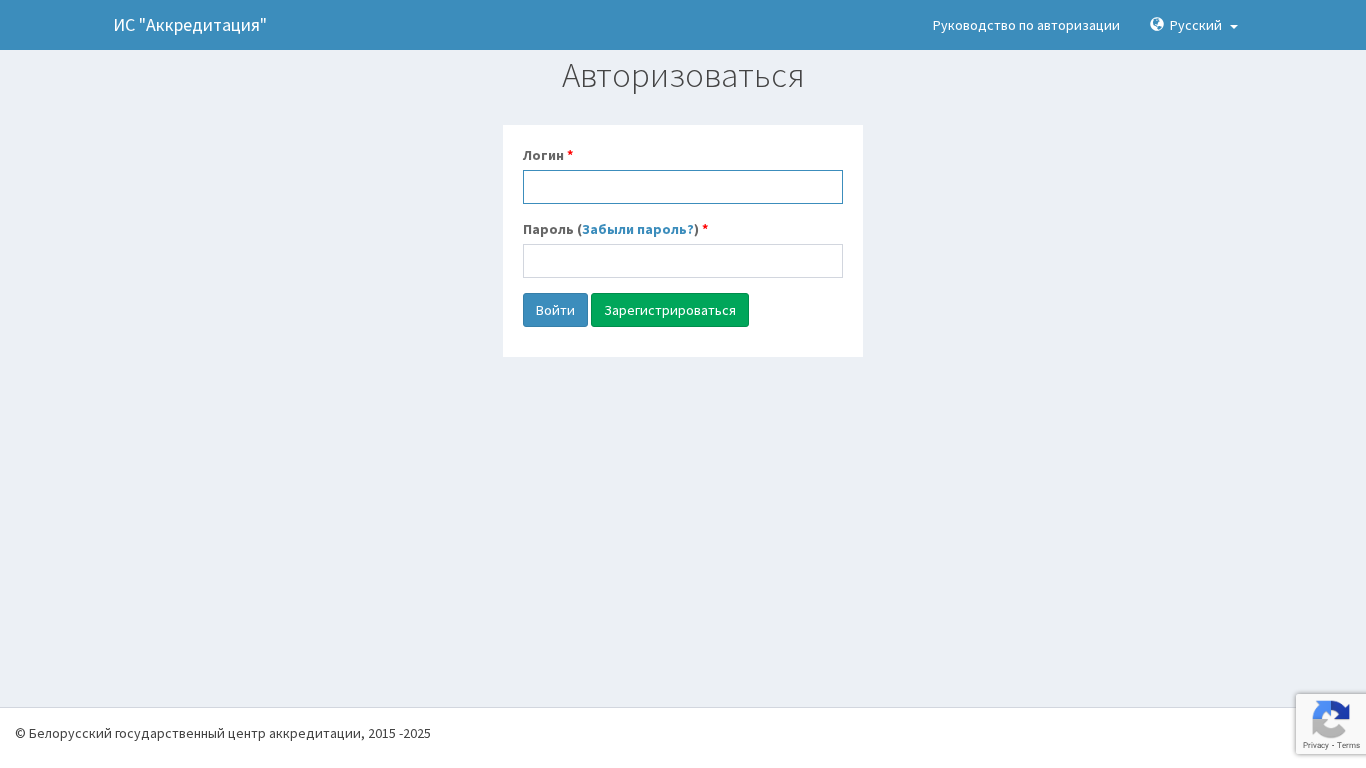Click the footer copyright text
The height and width of the screenshot is (768, 1366).
223,733
